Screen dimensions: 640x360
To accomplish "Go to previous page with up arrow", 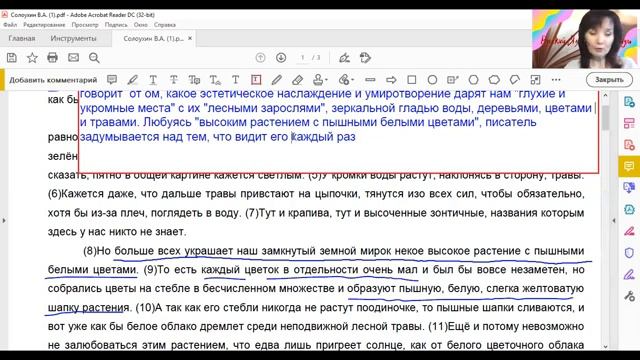I will coord(260,58).
